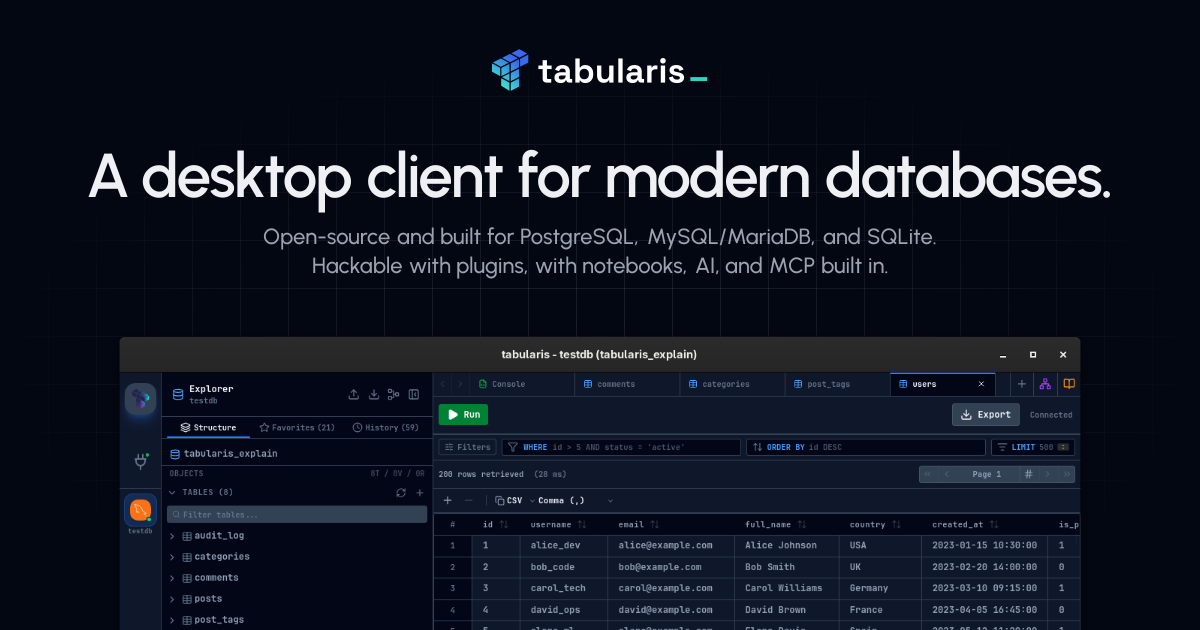
Task: Sort by the full_name column
Action: (803, 524)
